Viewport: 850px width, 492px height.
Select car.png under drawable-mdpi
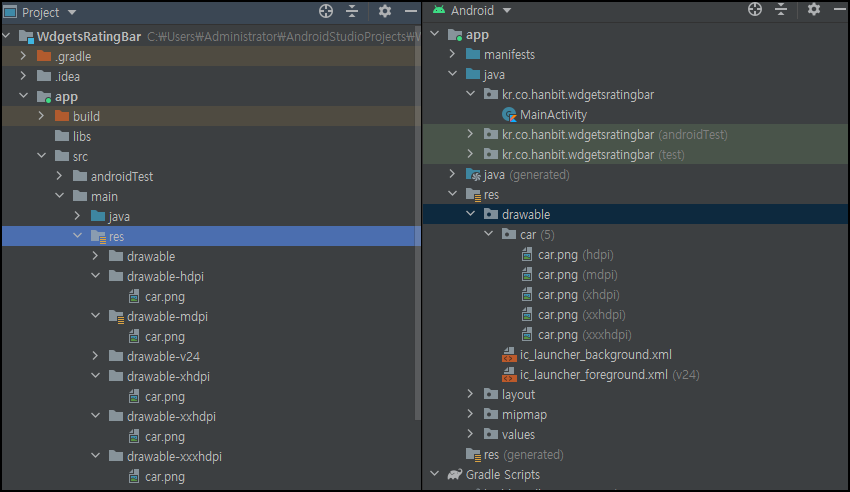[x=165, y=337]
